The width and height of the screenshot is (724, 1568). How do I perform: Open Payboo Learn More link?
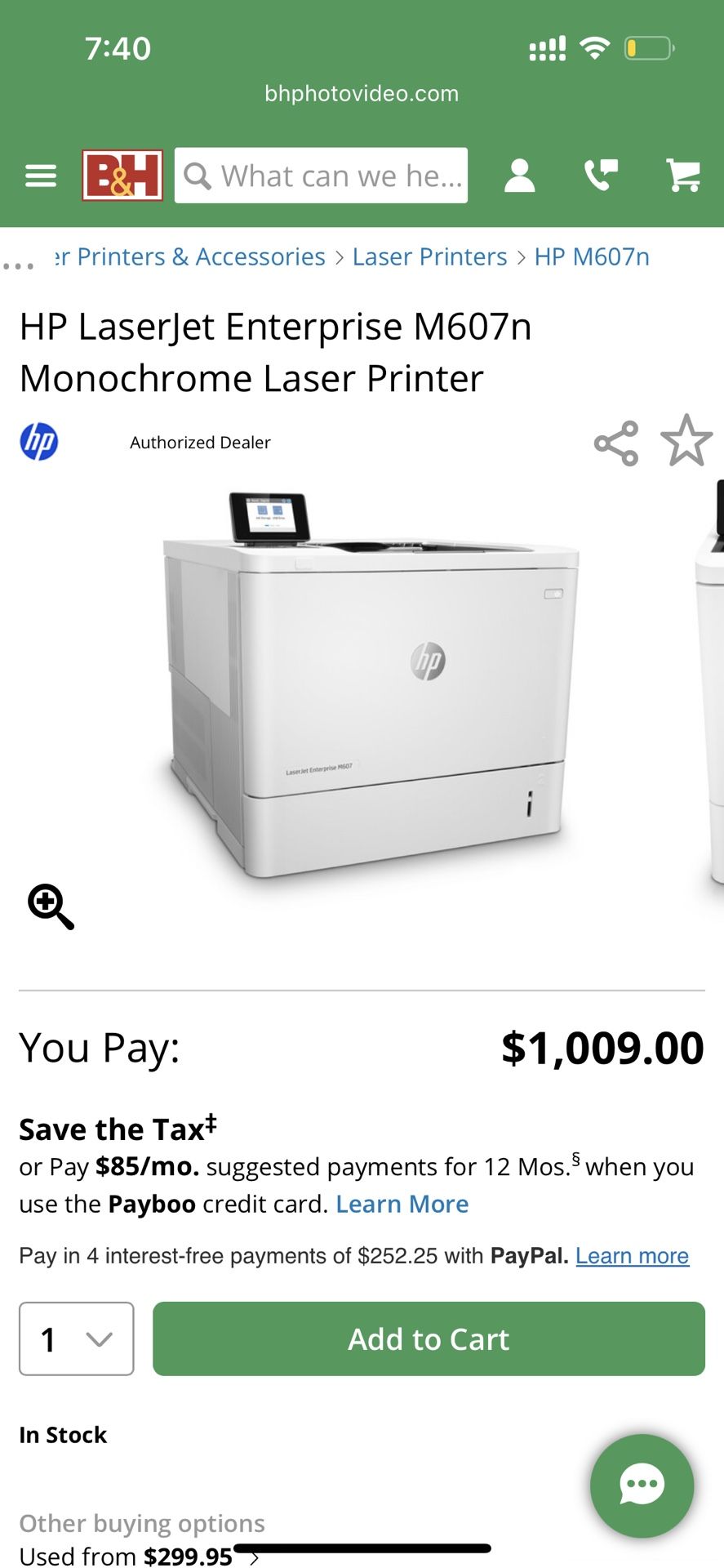tap(402, 1204)
